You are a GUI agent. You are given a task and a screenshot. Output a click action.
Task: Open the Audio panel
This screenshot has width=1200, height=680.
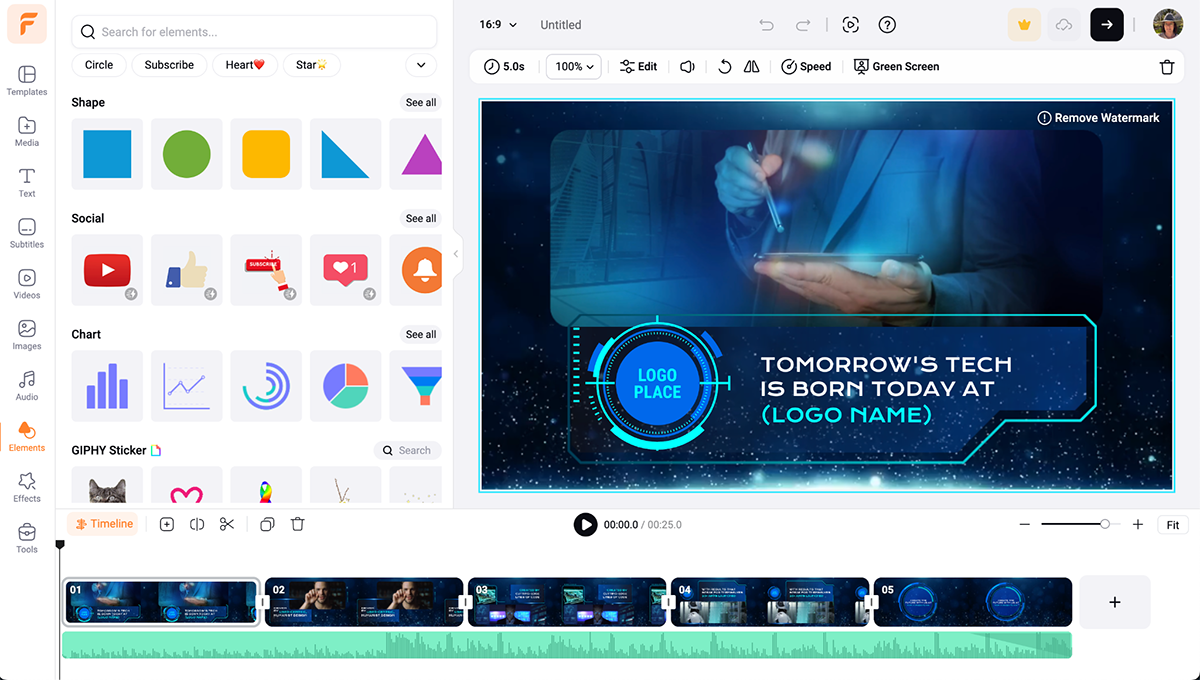click(26, 385)
